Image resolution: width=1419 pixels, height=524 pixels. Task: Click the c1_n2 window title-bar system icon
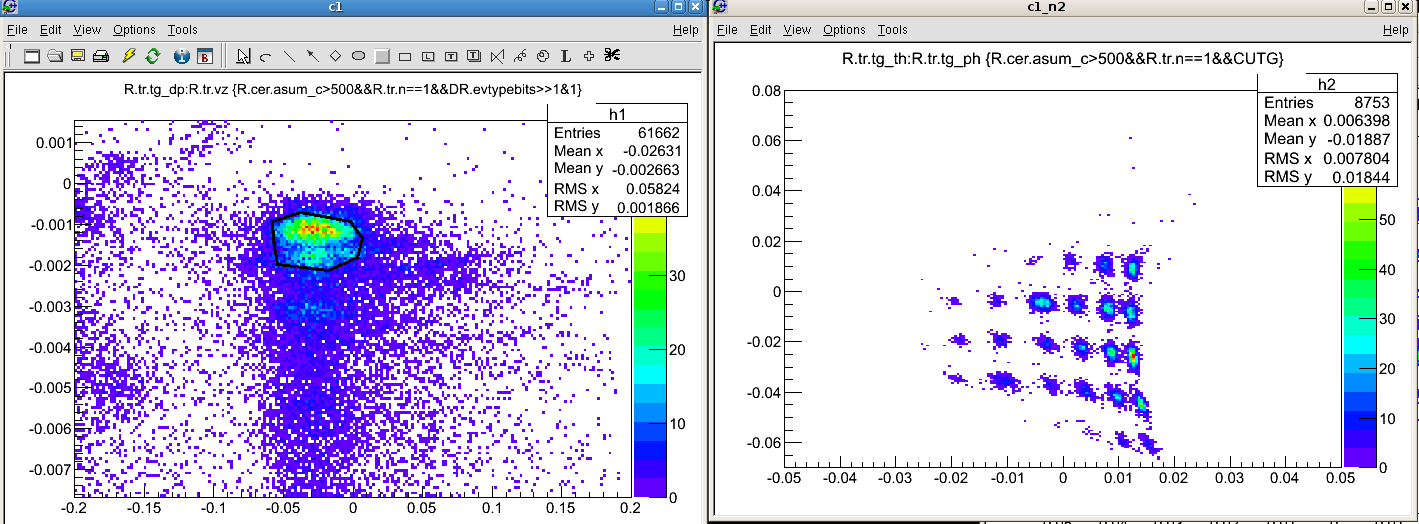[720, 8]
